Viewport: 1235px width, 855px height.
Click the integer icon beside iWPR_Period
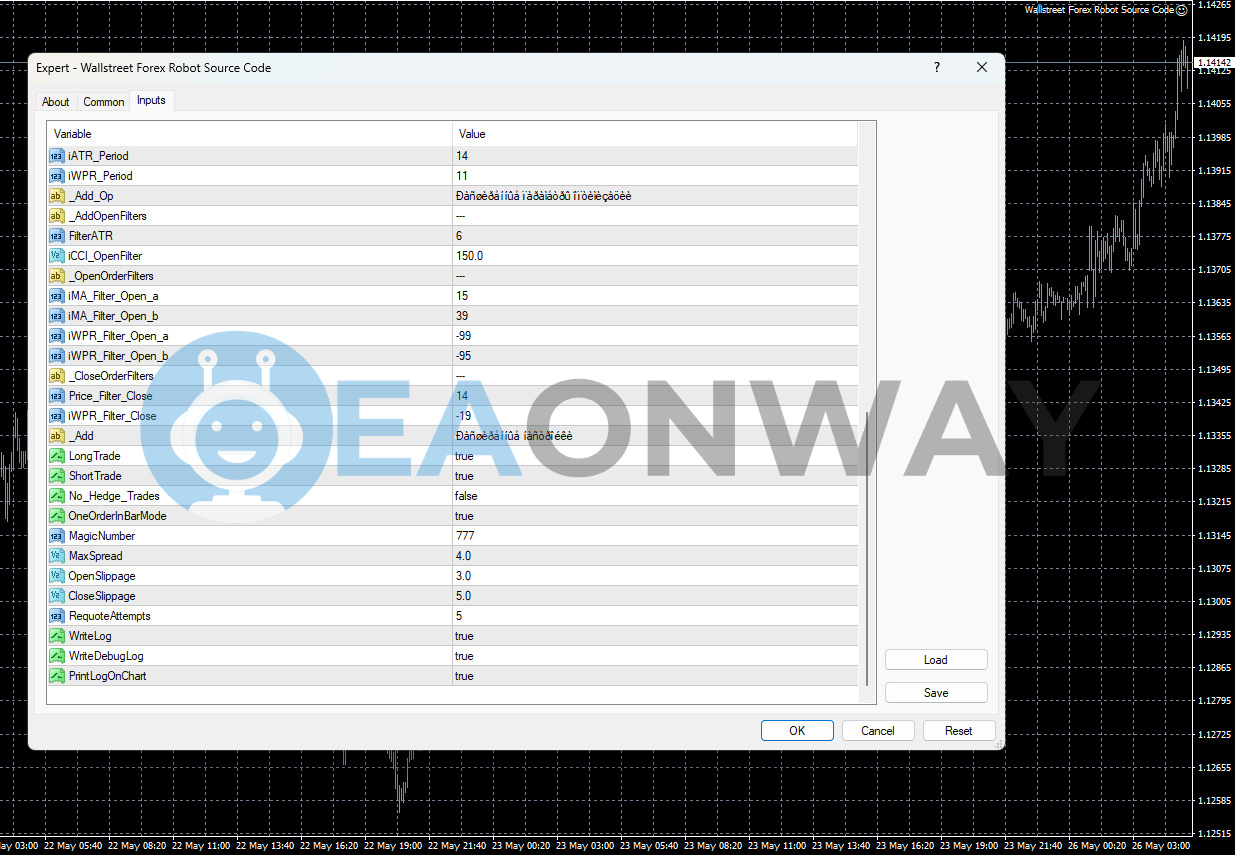point(57,176)
